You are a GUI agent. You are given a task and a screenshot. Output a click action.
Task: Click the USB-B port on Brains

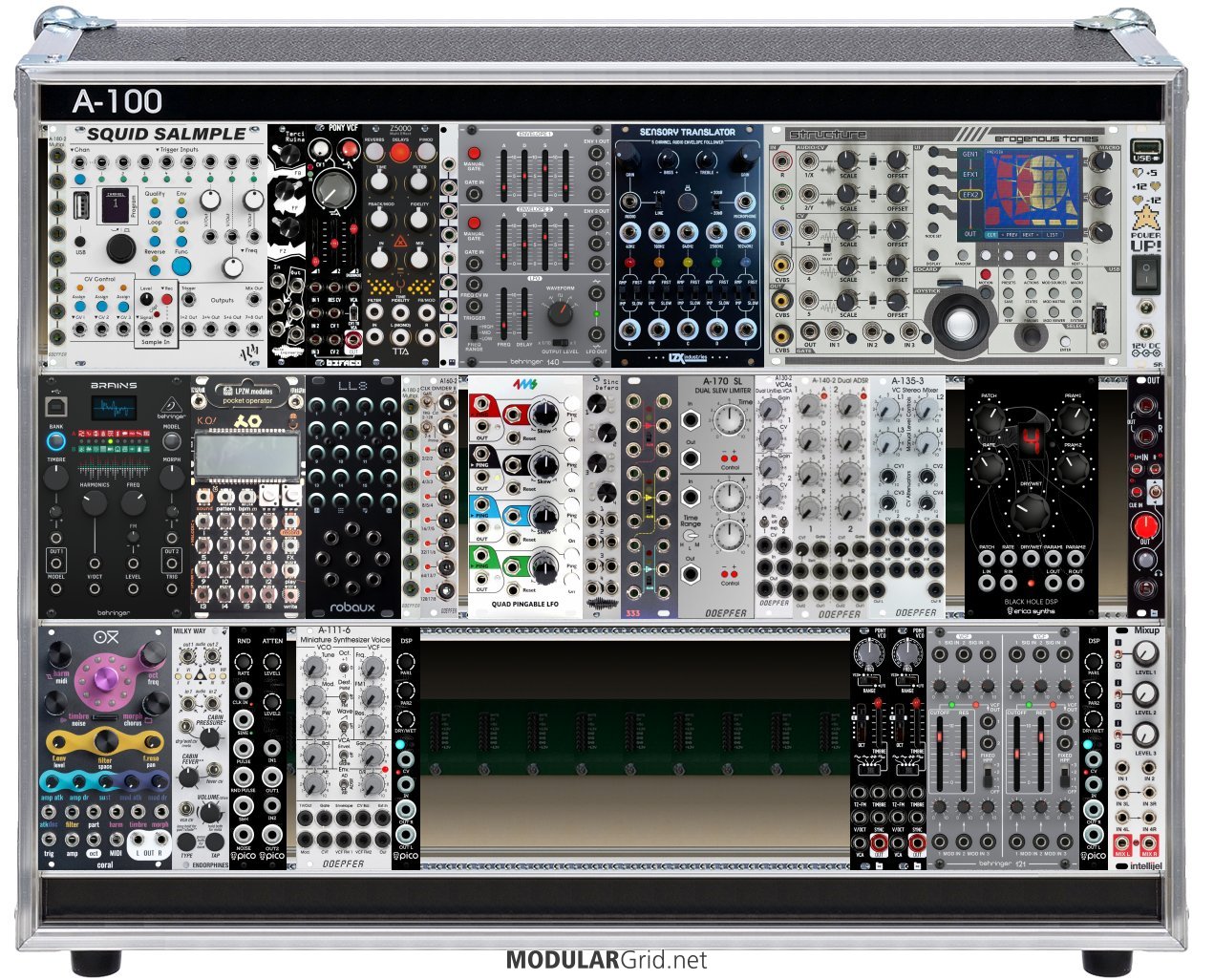(56, 406)
